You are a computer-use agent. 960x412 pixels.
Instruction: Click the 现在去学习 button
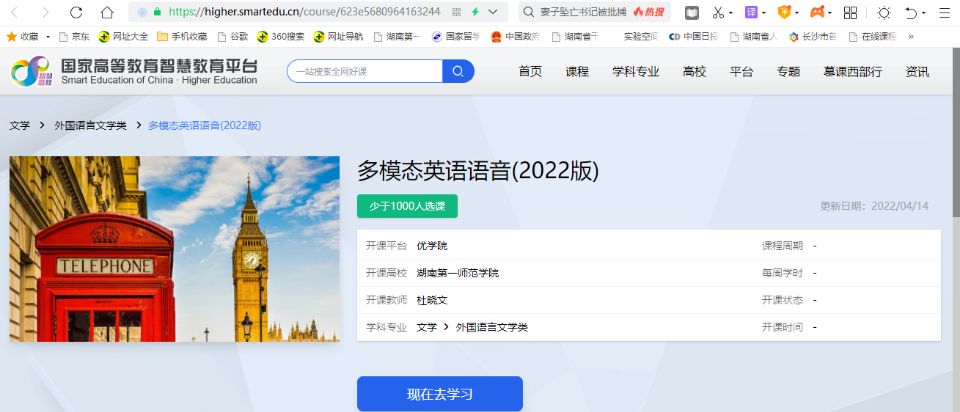coord(440,394)
